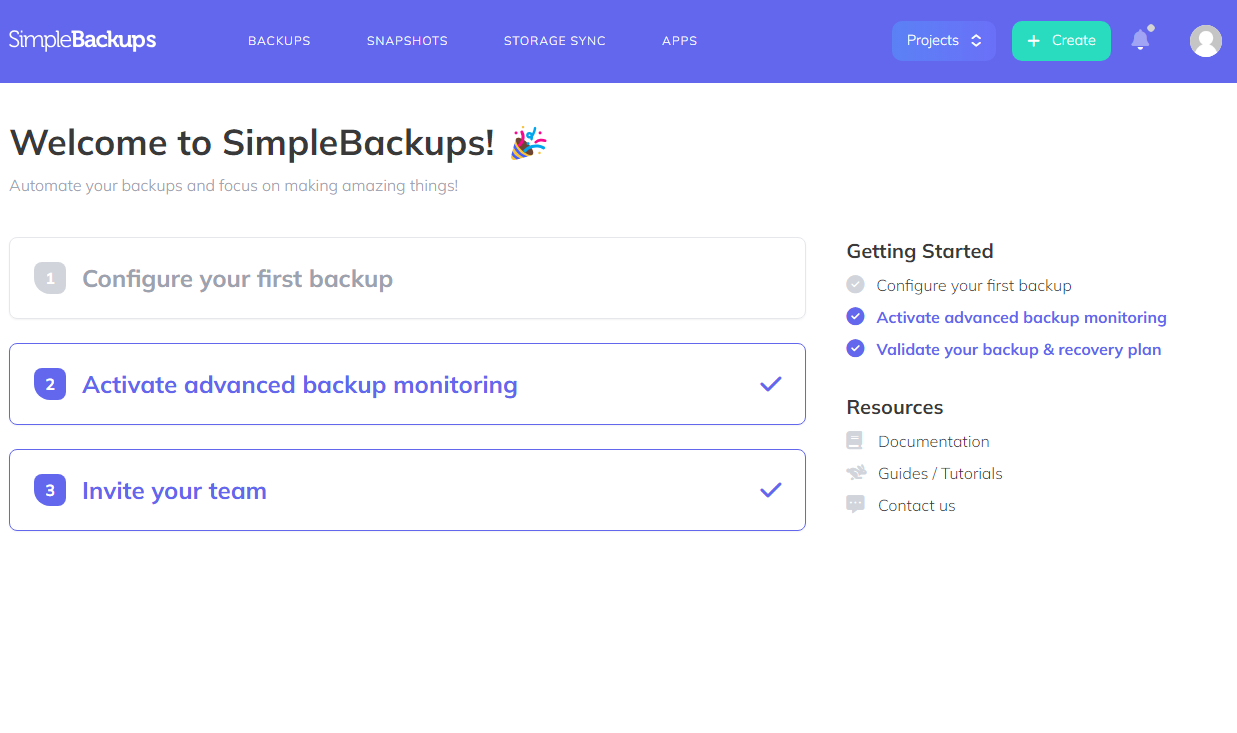Click the Contact us chat bubble icon
The height and width of the screenshot is (733, 1237).
point(855,505)
